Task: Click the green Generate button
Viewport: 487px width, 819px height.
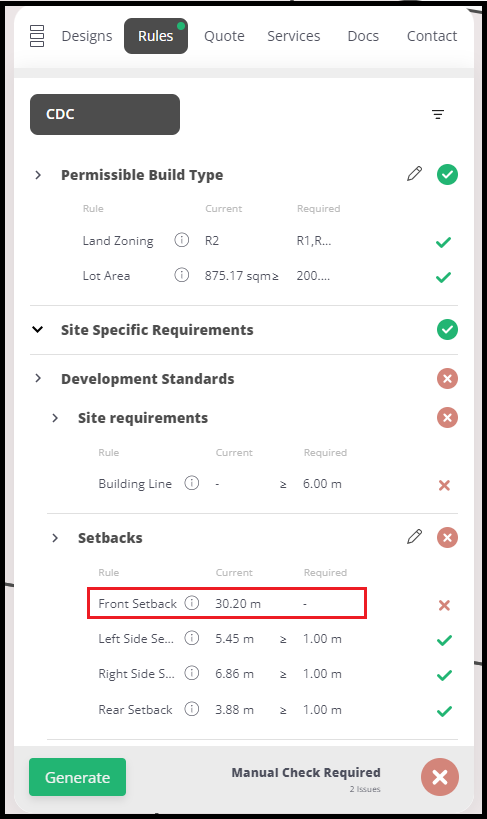Action: pyautogui.click(x=77, y=777)
